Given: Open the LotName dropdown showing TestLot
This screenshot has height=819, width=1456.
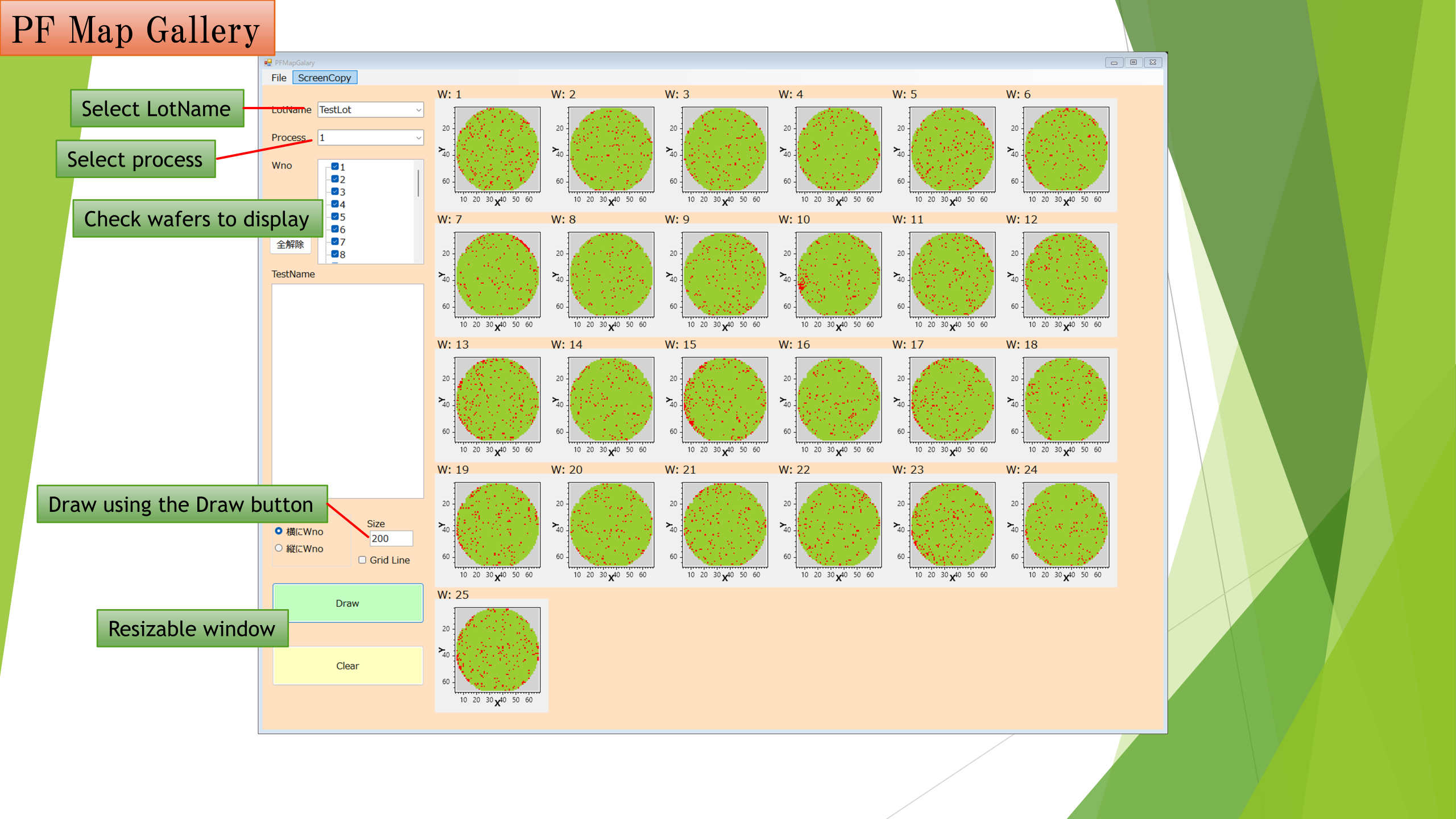Looking at the screenshot, I should tap(370, 110).
